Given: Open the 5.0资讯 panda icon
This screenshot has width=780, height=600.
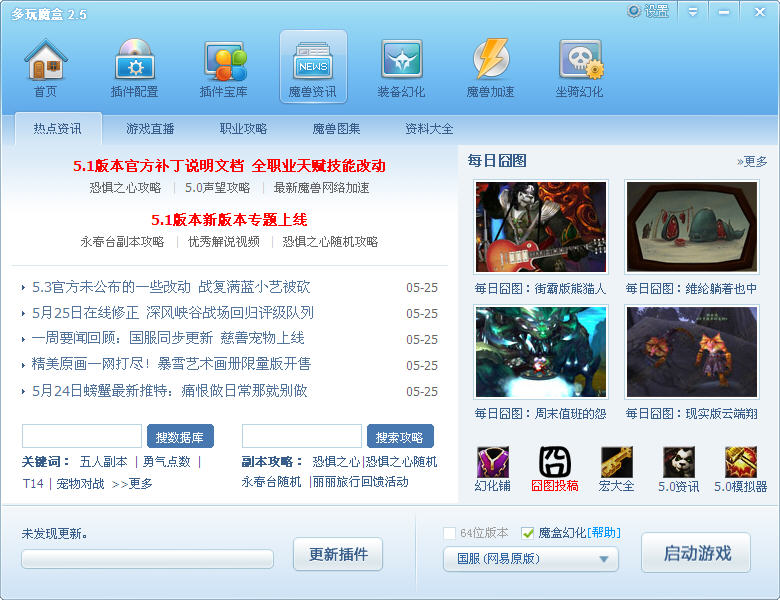Looking at the screenshot, I should pyautogui.click(x=679, y=469).
